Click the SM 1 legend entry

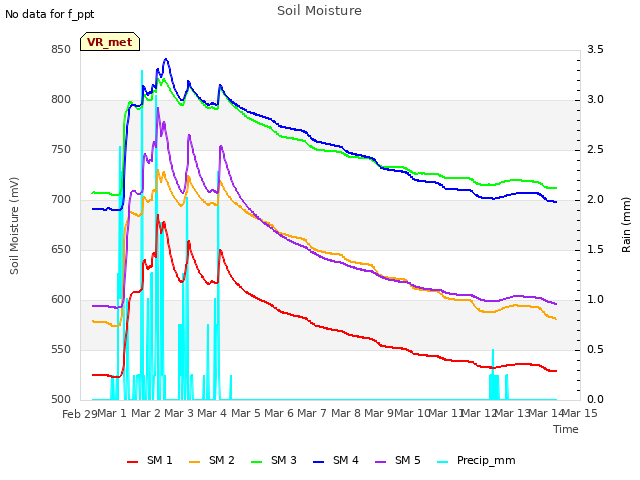point(150,460)
